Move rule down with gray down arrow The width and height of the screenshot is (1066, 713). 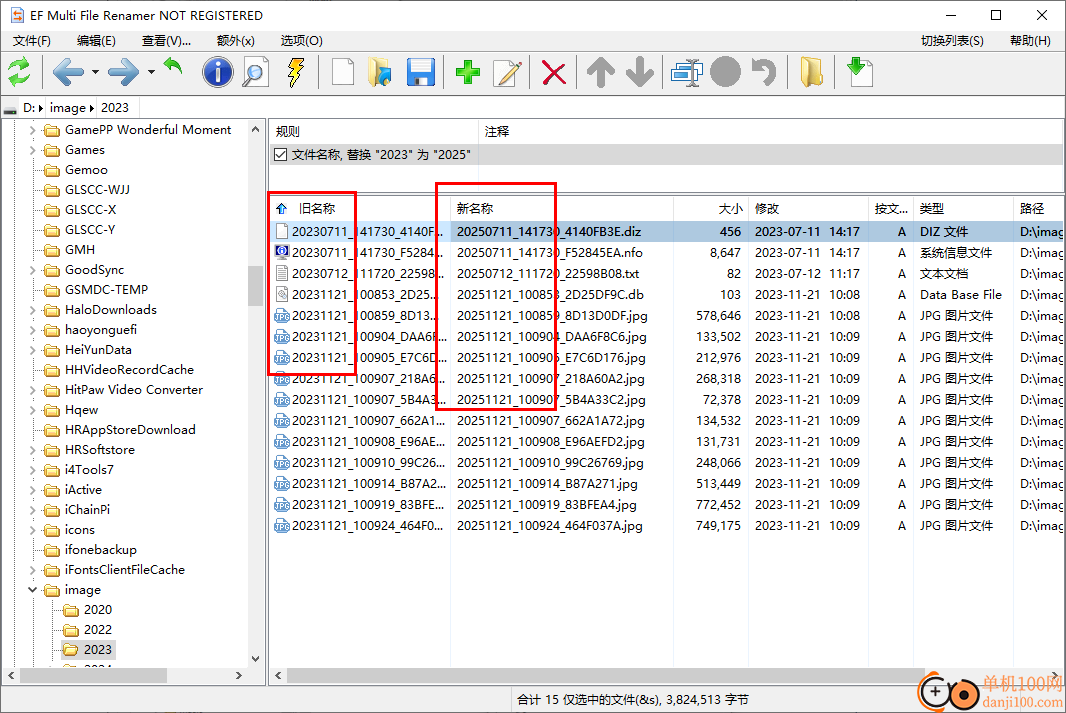(640, 72)
